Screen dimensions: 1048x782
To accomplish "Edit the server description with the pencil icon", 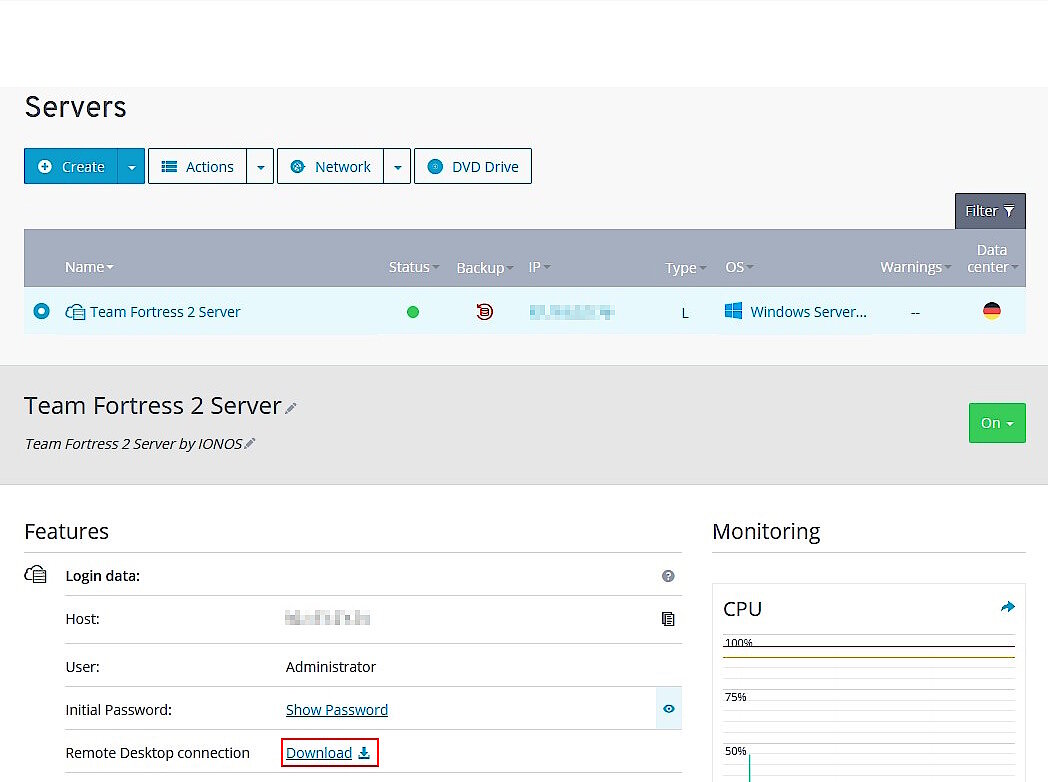I will tap(252, 443).
